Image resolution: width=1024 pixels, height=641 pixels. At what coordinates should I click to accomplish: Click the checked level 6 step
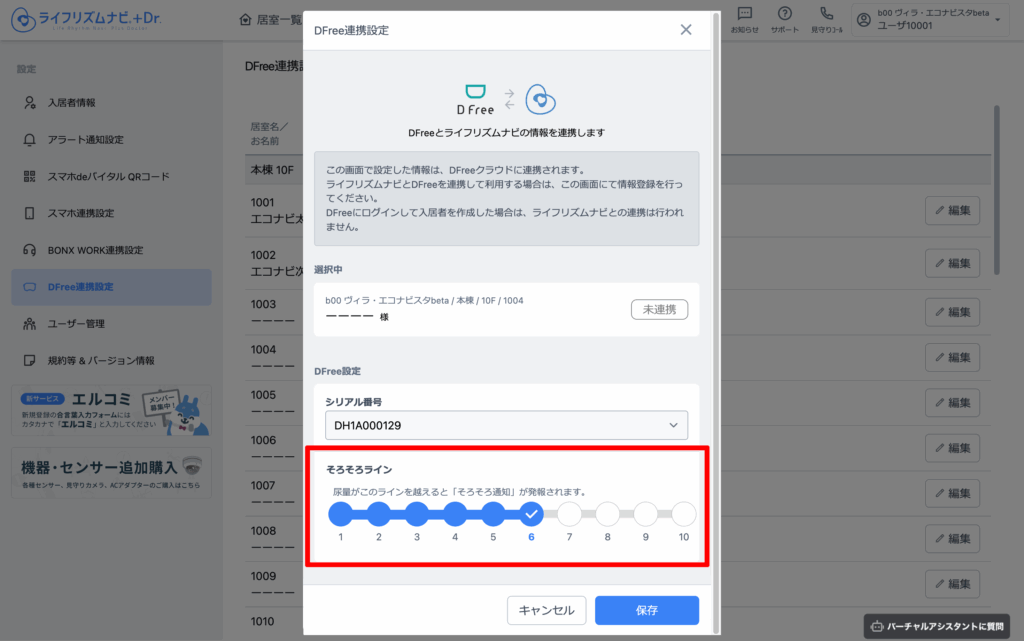coord(531,514)
